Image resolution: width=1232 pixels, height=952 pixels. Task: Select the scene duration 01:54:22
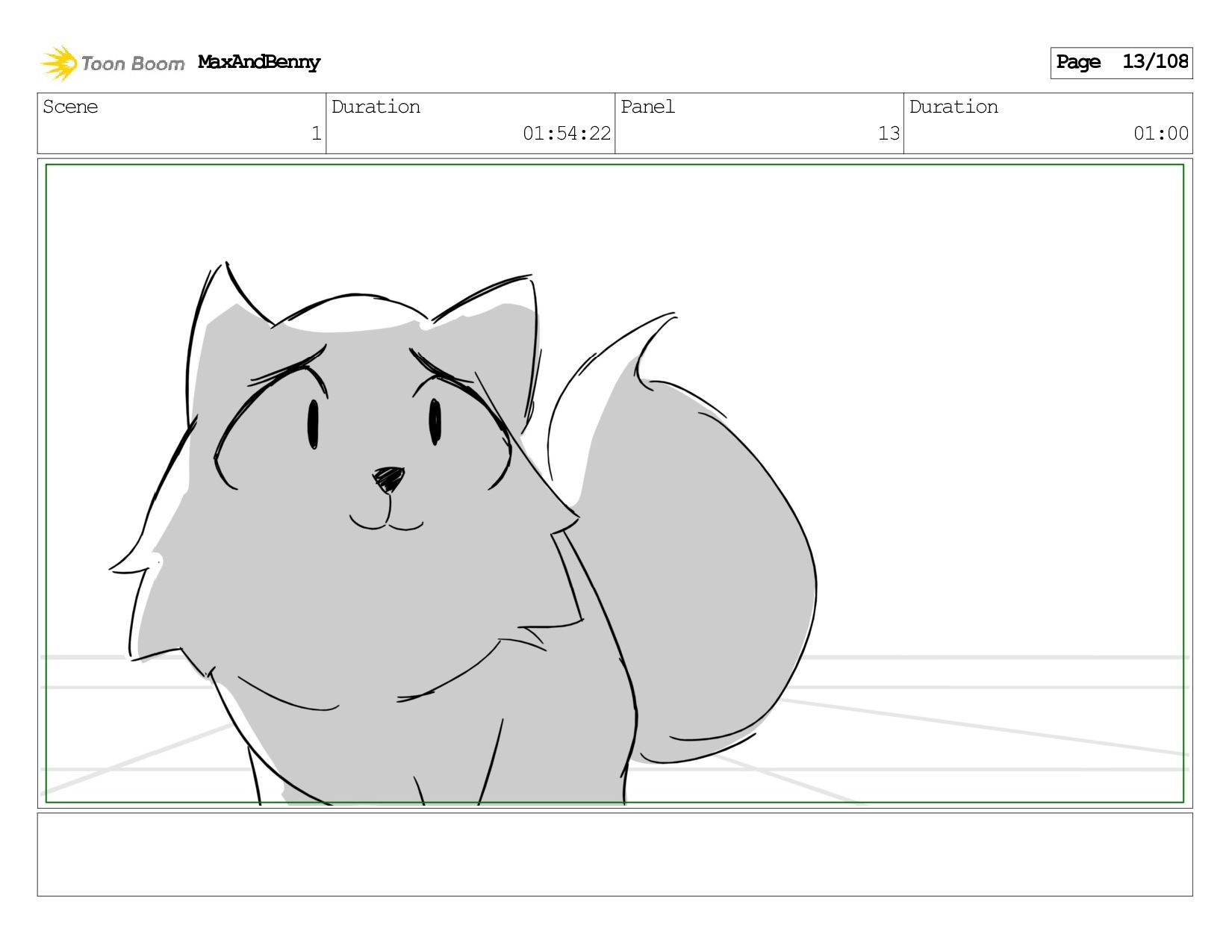[x=567, y=134]
